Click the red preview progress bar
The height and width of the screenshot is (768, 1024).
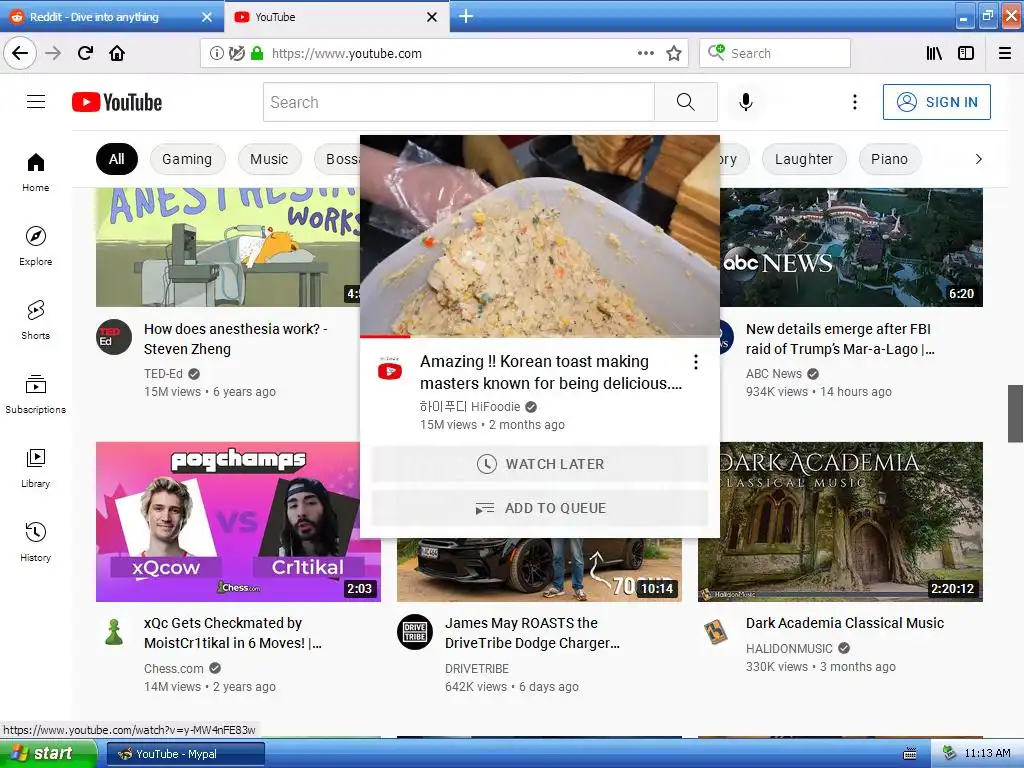(385, 336)
